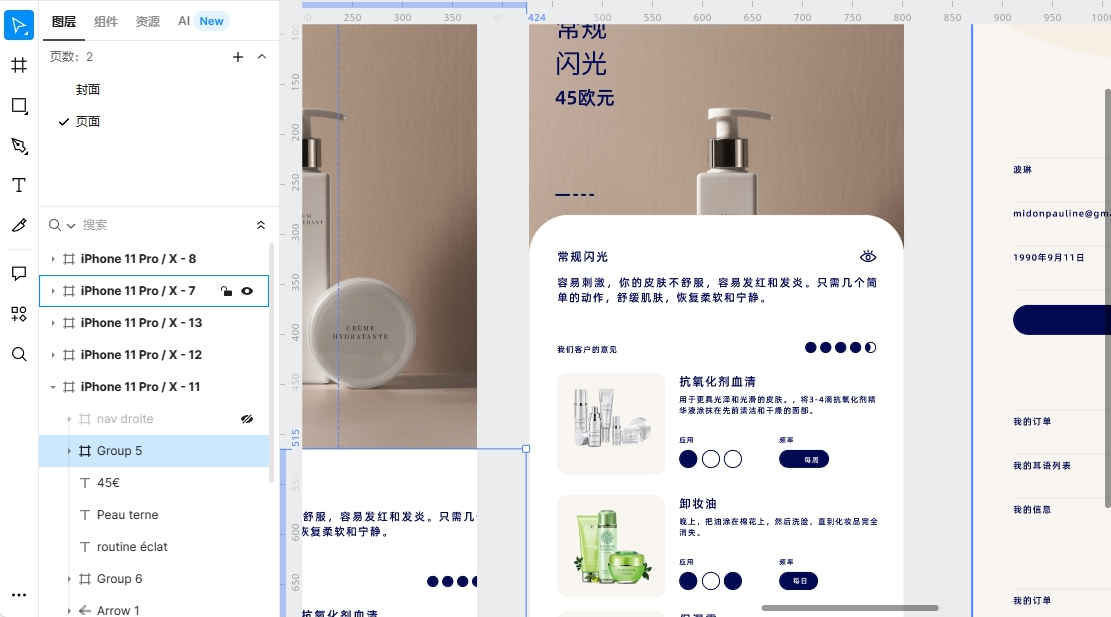The height and width of the screenshot is (617, 1111).
Task: Click frame icon of iPhone 11 Pro / X - 12
Action: 69,354
